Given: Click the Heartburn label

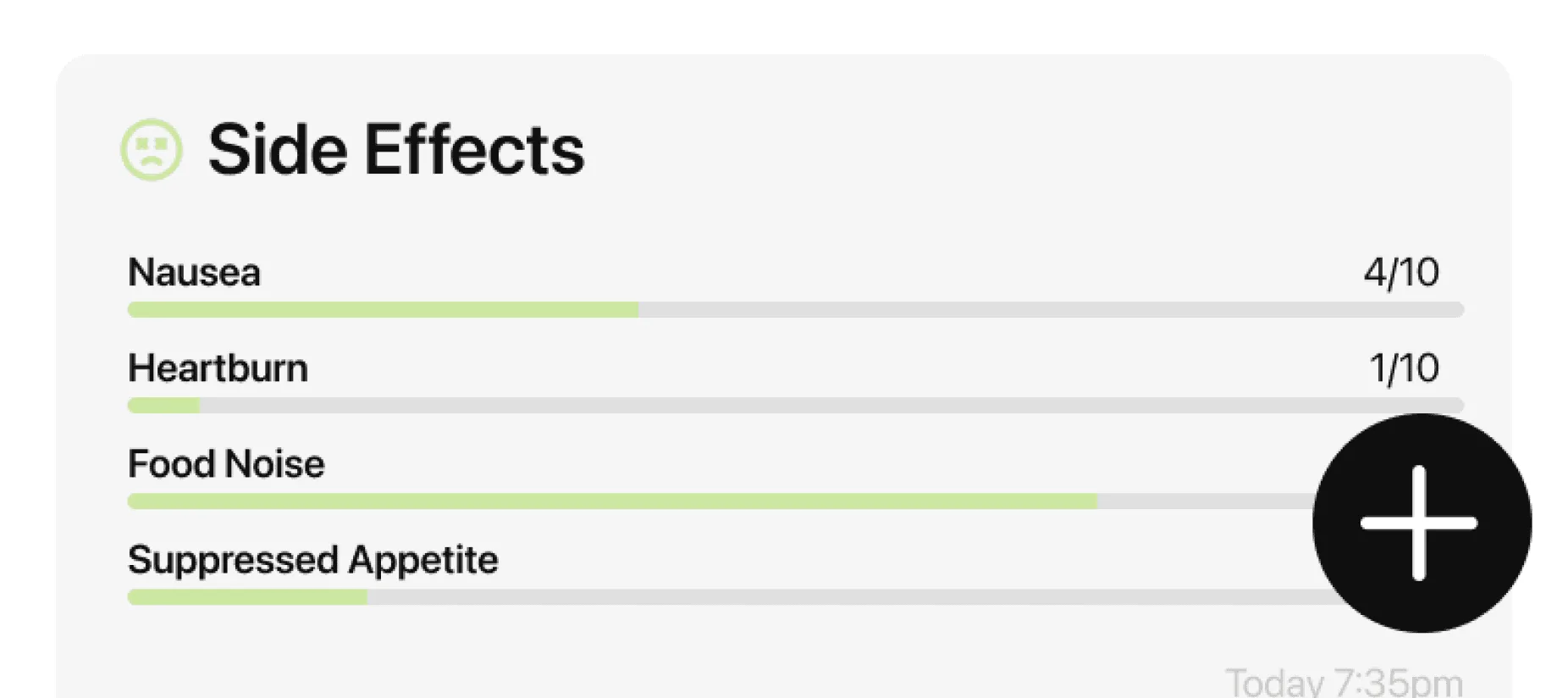Looking at the screenshot, I should (x=218, y=368).
